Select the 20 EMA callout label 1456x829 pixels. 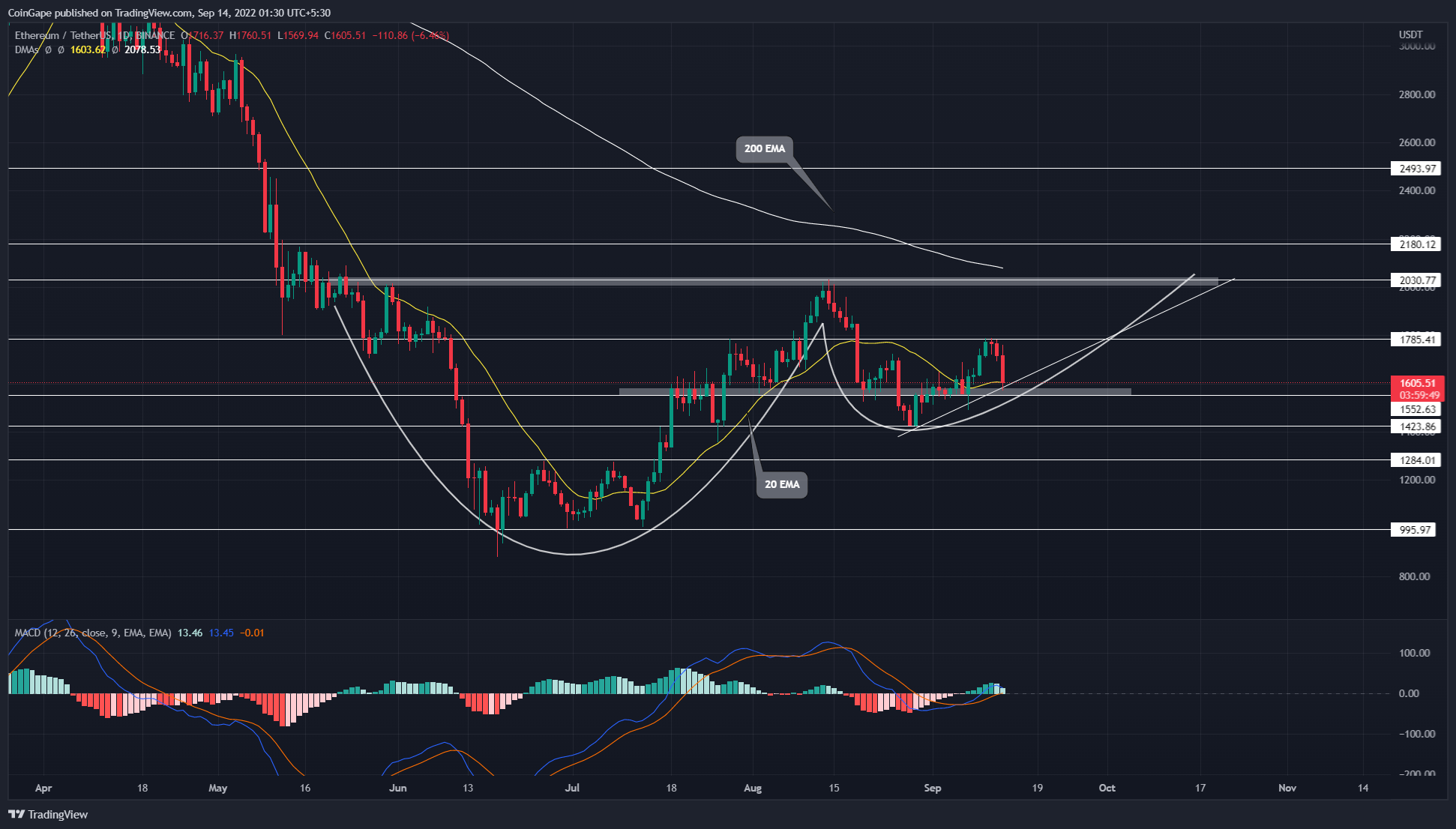tap(782, 484)
